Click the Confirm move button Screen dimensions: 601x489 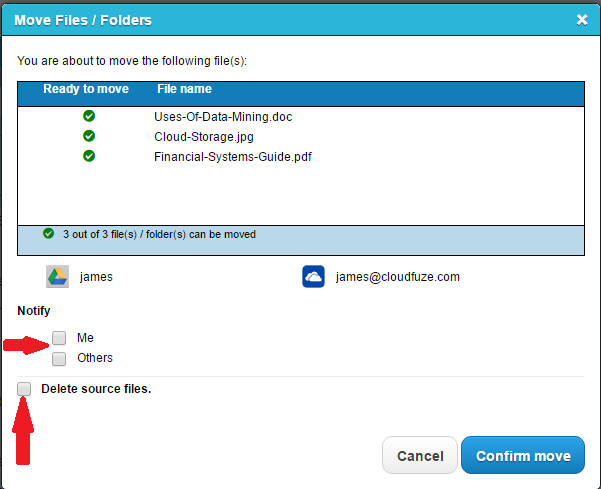(x=523, y=456)
